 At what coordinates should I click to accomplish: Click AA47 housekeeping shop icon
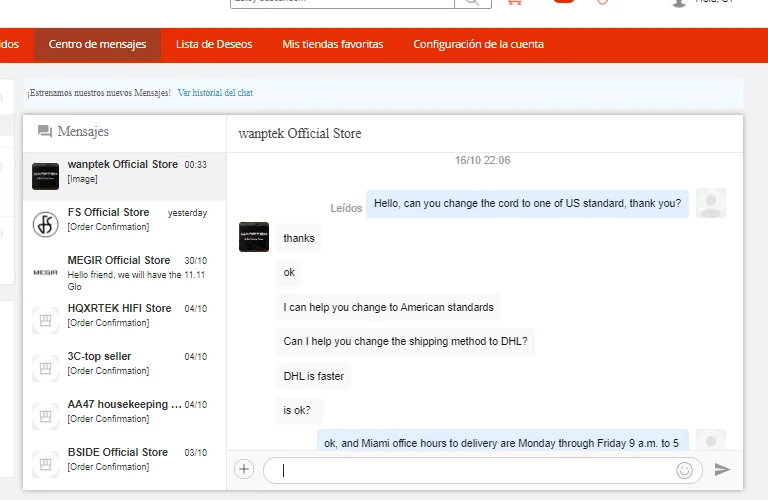(46, 416)
